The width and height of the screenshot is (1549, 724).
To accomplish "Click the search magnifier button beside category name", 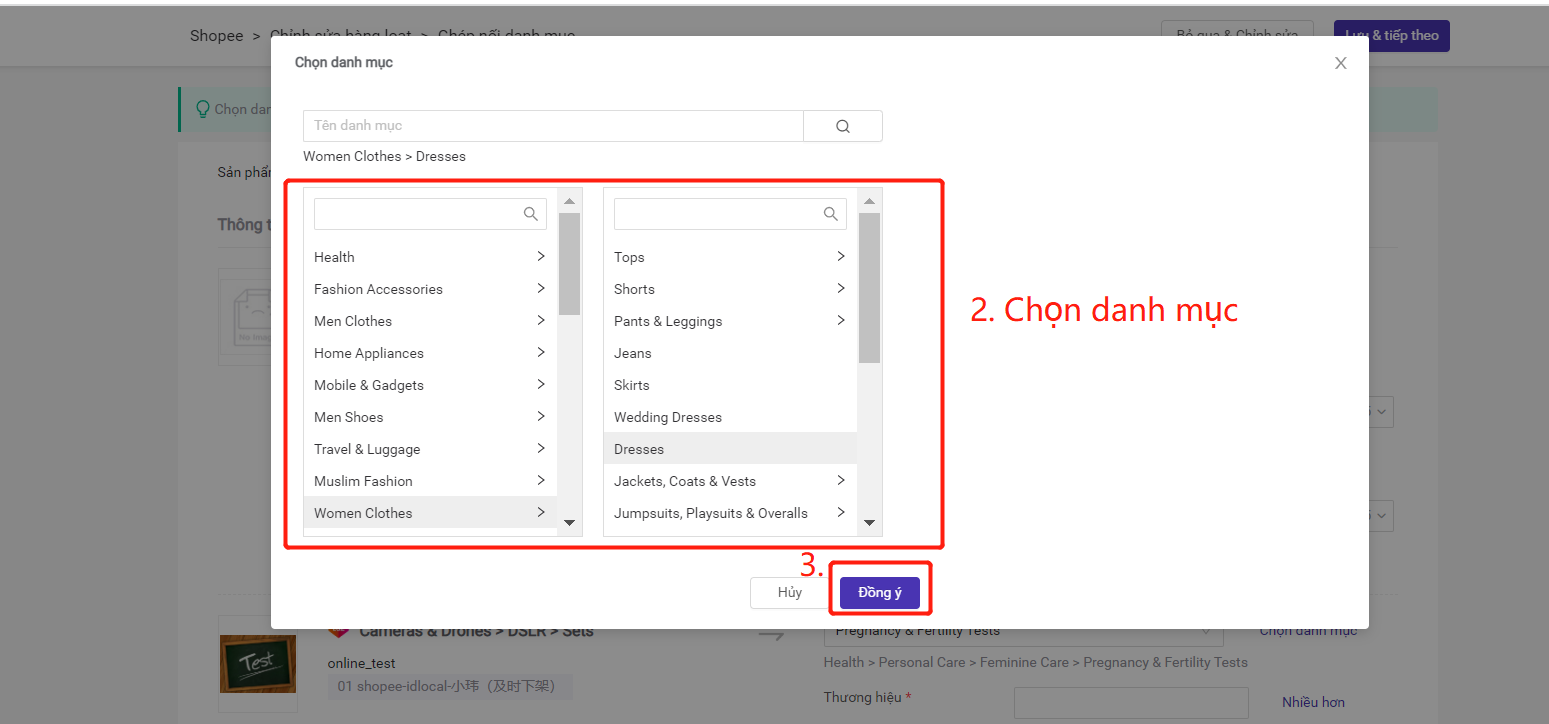I will tap(842, 126).
